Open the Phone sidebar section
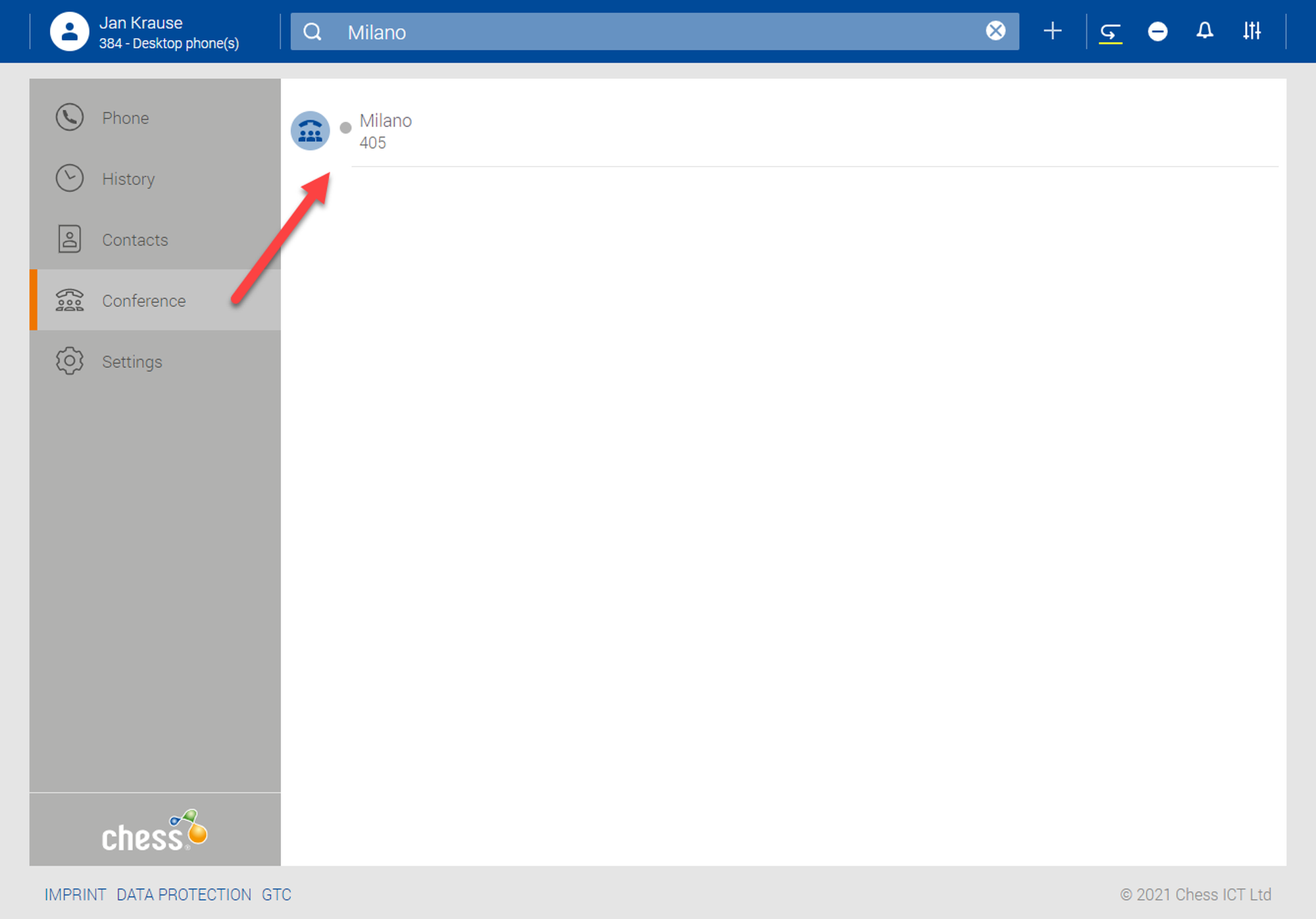The width and height of the screenshot is (1316, 919). pos(125,118)
